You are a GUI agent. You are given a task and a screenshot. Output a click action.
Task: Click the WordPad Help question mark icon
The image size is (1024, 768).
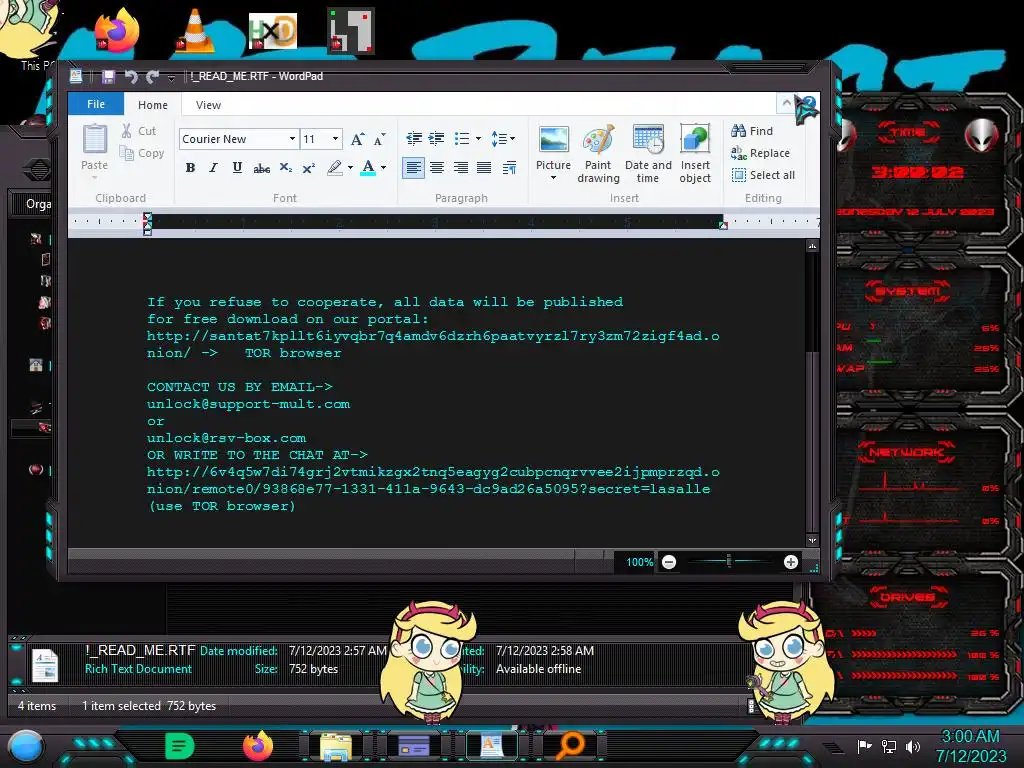pos(809,103)
